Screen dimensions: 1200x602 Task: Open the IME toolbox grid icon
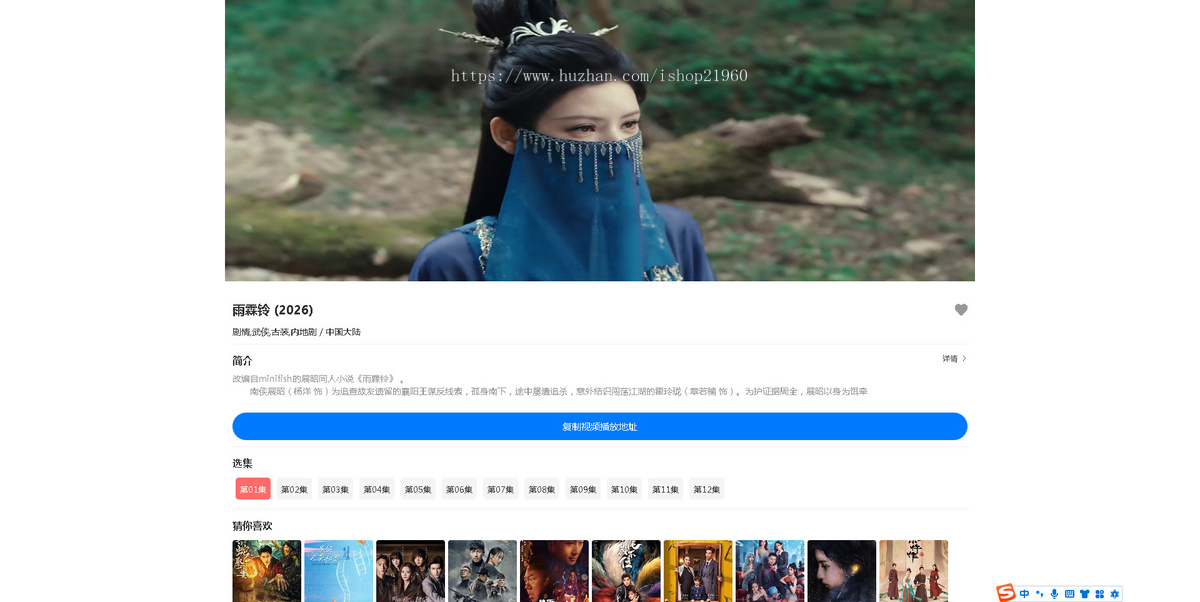pyautogui.click(x=1099, y=594)
